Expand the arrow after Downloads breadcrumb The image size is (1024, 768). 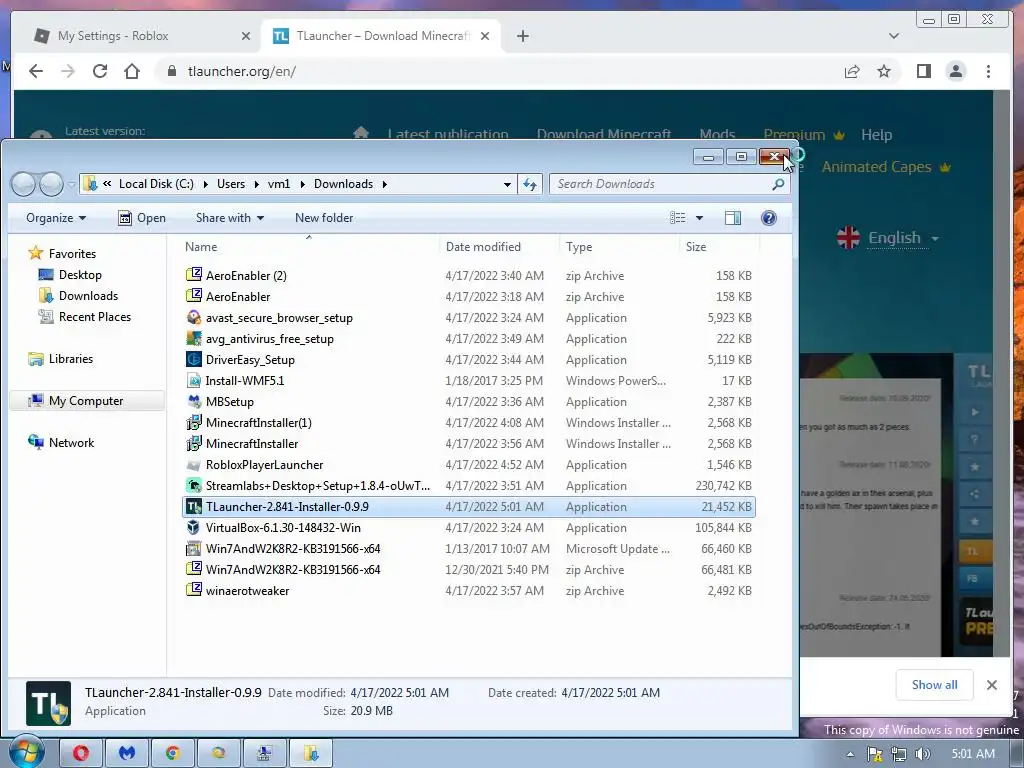(385, 184)
